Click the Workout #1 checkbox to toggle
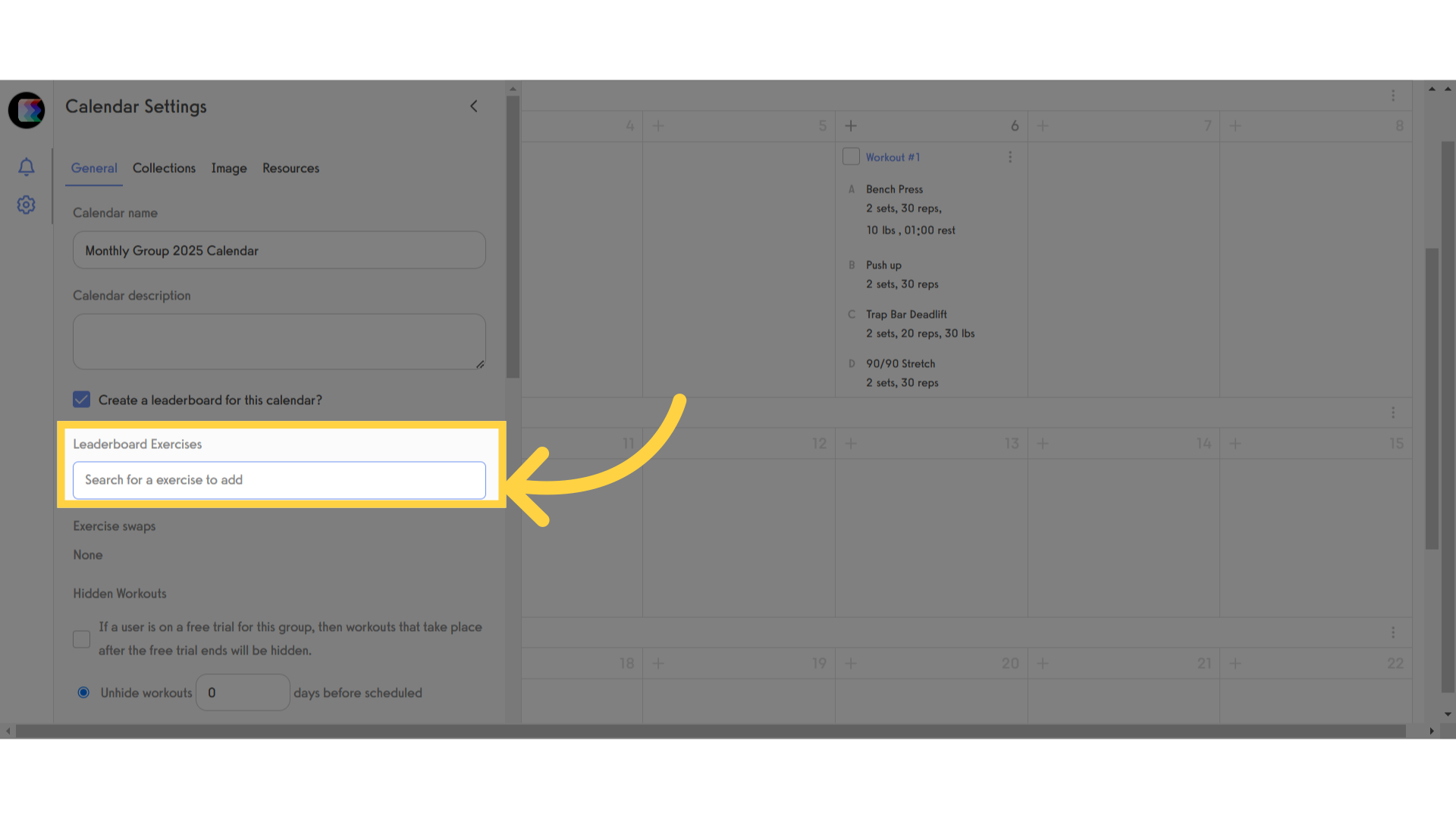Viewport: 1456px width, 819px height. pyautogui.click(x=851, y=156)
